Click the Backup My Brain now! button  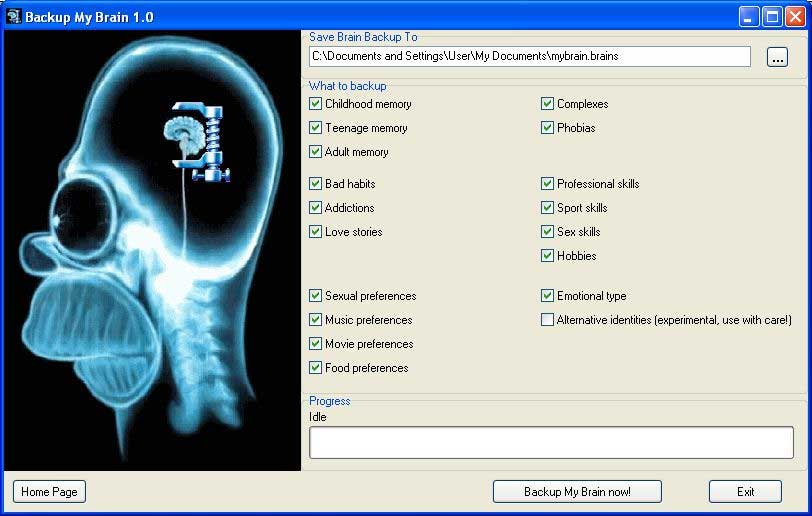pyautogui.click(x=577, y=492)
